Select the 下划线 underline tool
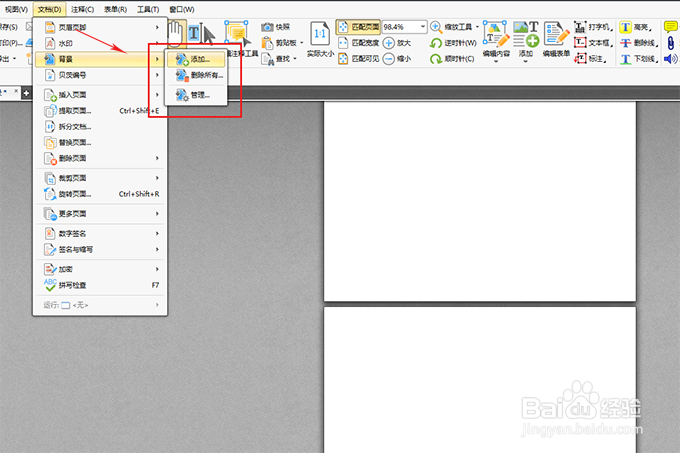Screen dimensions: 680x453 click(638, 59)
